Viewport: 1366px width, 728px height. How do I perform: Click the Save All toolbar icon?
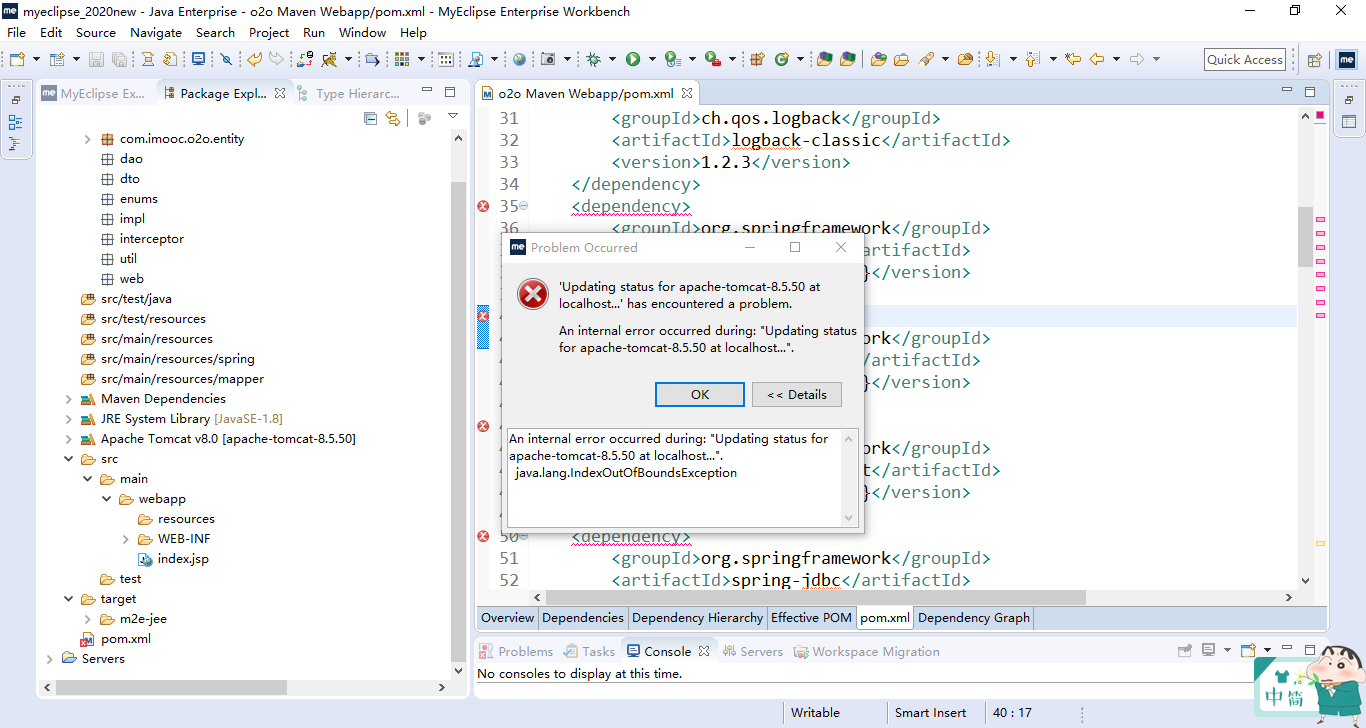[x=119, y=59]
